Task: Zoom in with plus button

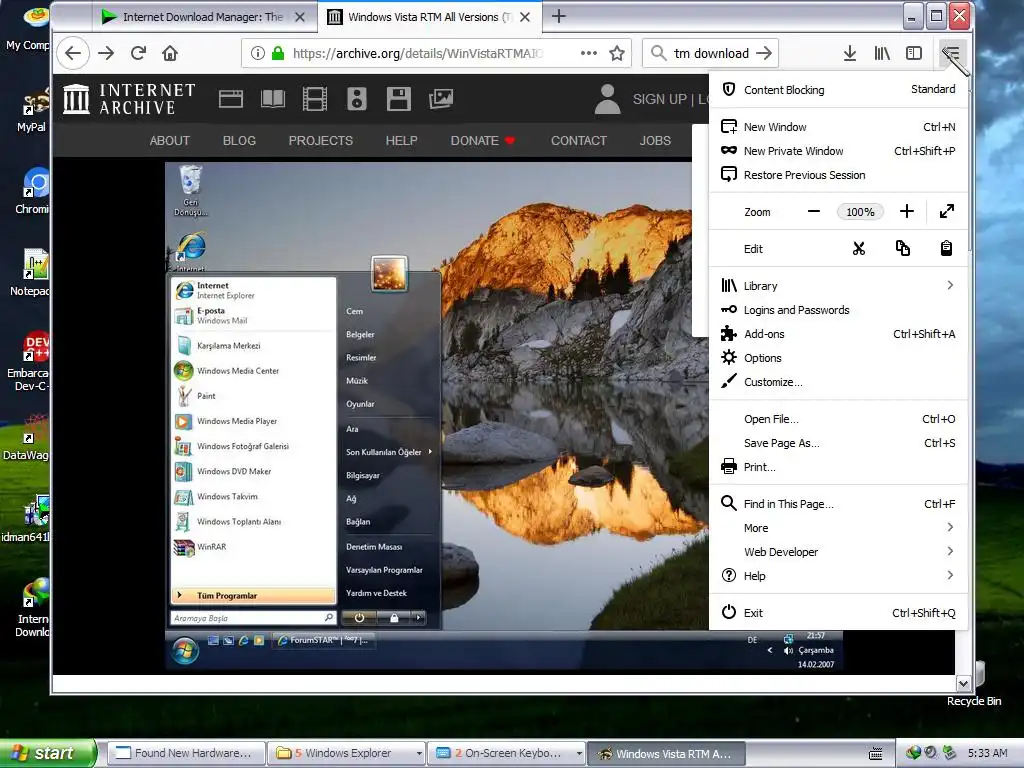Action: pyautogui.click(x=906, y=212)
